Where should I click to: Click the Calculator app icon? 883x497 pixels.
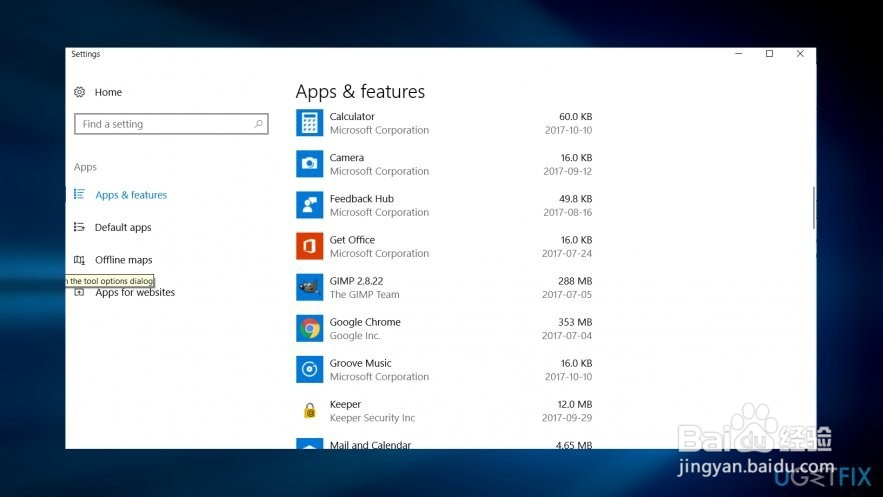tap(310, 123)
